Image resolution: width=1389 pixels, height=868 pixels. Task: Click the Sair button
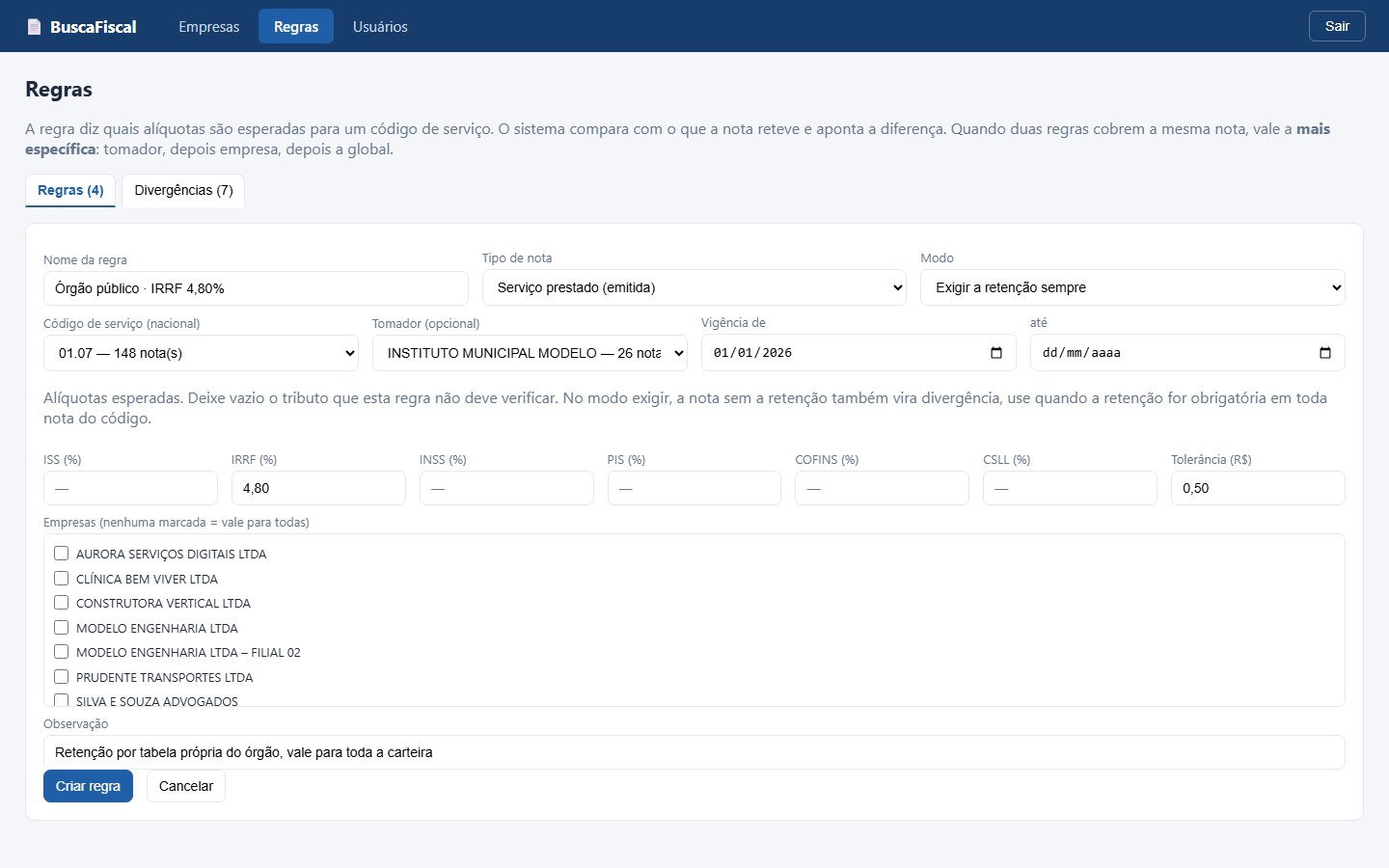1337,26
